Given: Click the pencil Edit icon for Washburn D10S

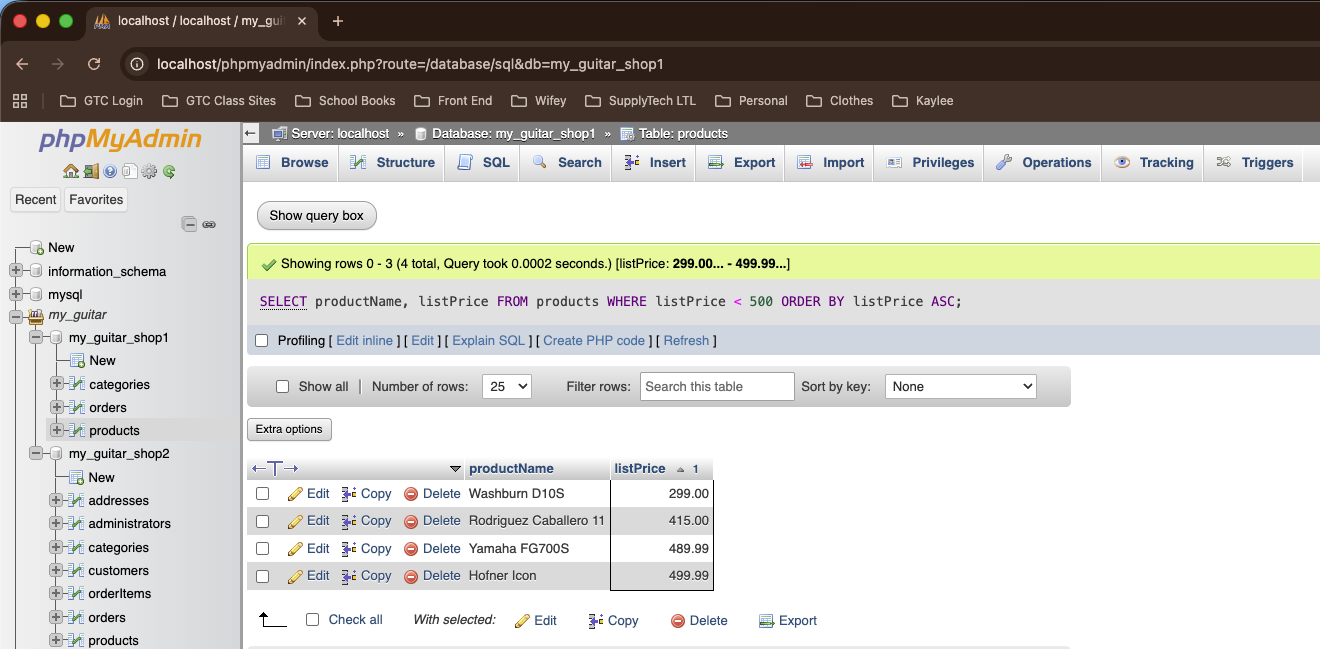Looking at the screenshot, I should pos(295,494).
